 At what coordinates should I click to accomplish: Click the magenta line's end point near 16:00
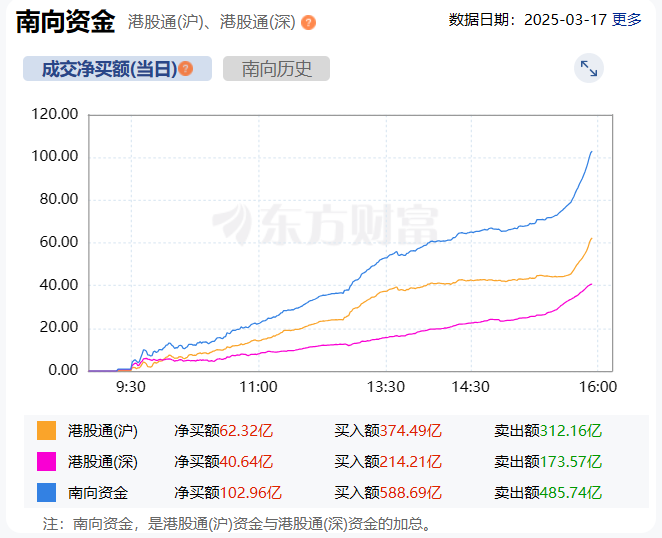tap(591, 284)
